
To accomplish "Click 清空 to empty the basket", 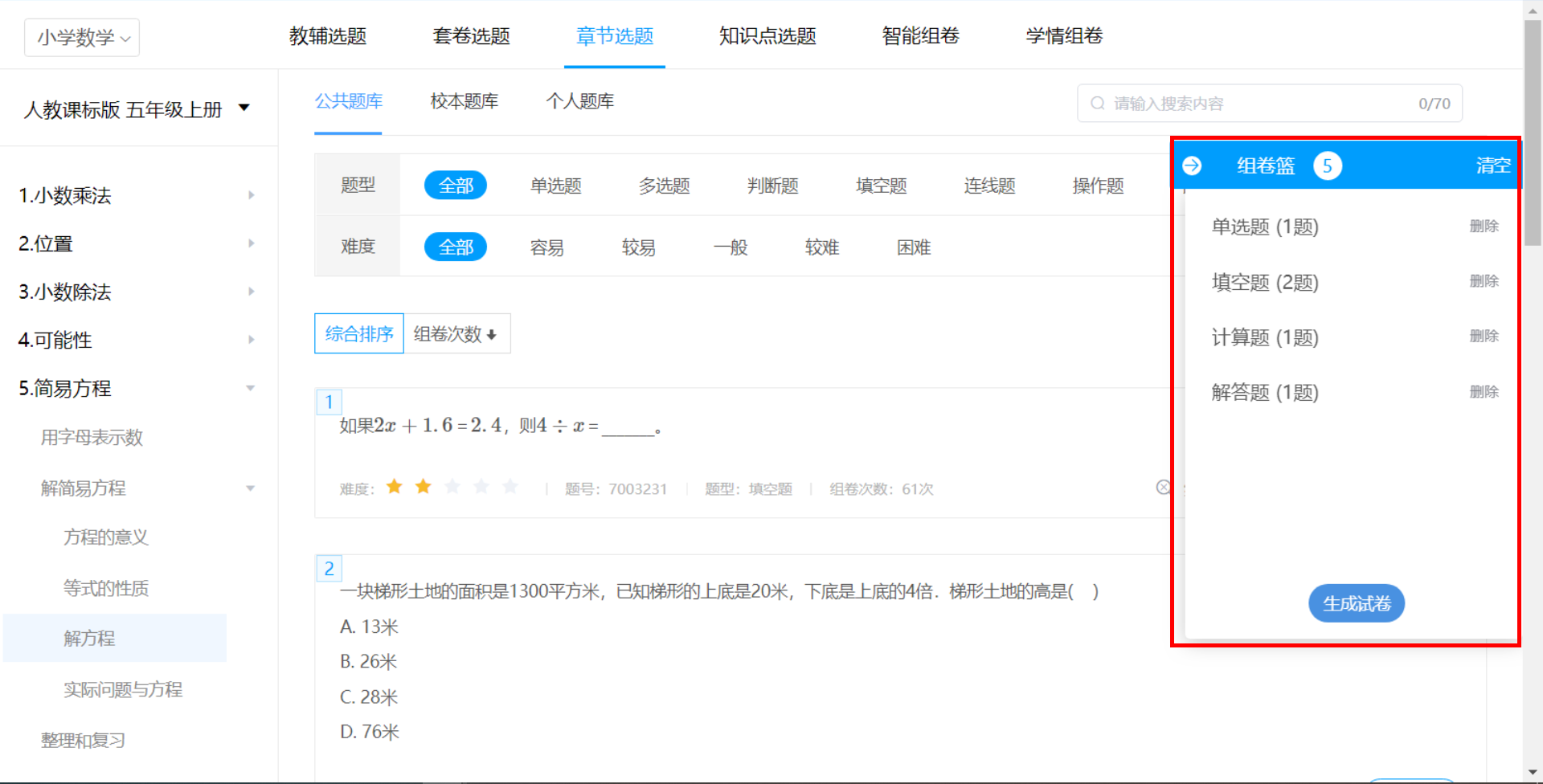I will [x=1492, y=165].
